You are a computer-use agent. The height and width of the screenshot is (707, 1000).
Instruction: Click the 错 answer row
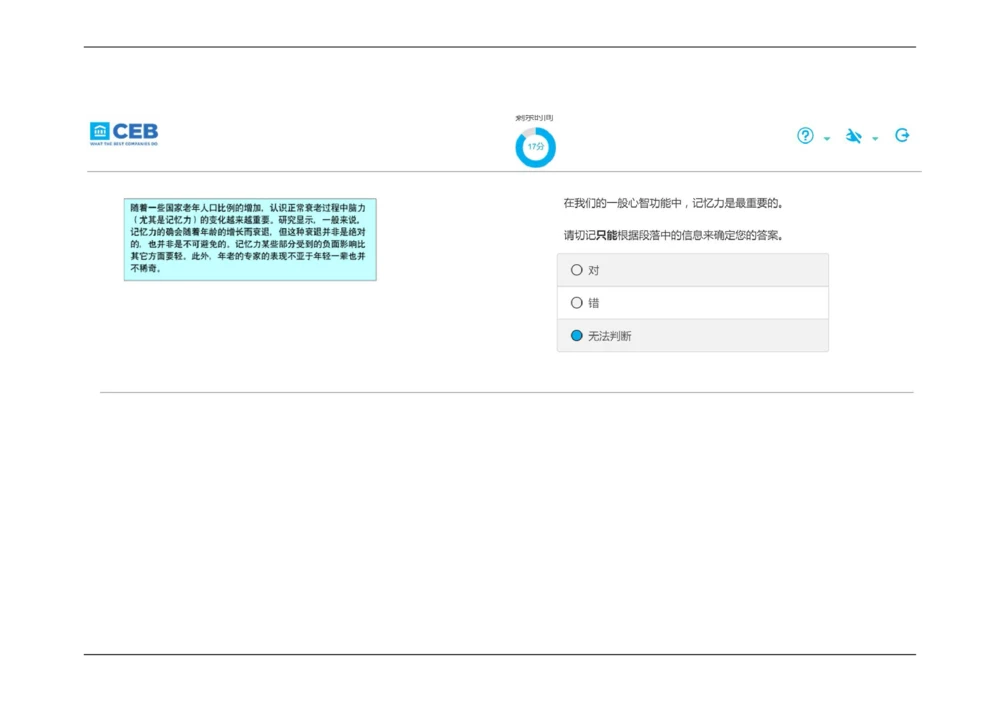(x=693, y=302)
